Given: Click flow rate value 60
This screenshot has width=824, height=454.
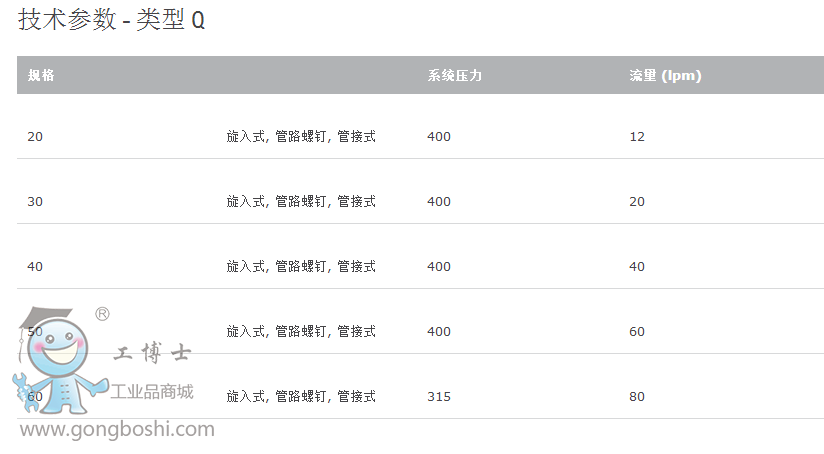Looking at the screenshot, I should [637, 332].
